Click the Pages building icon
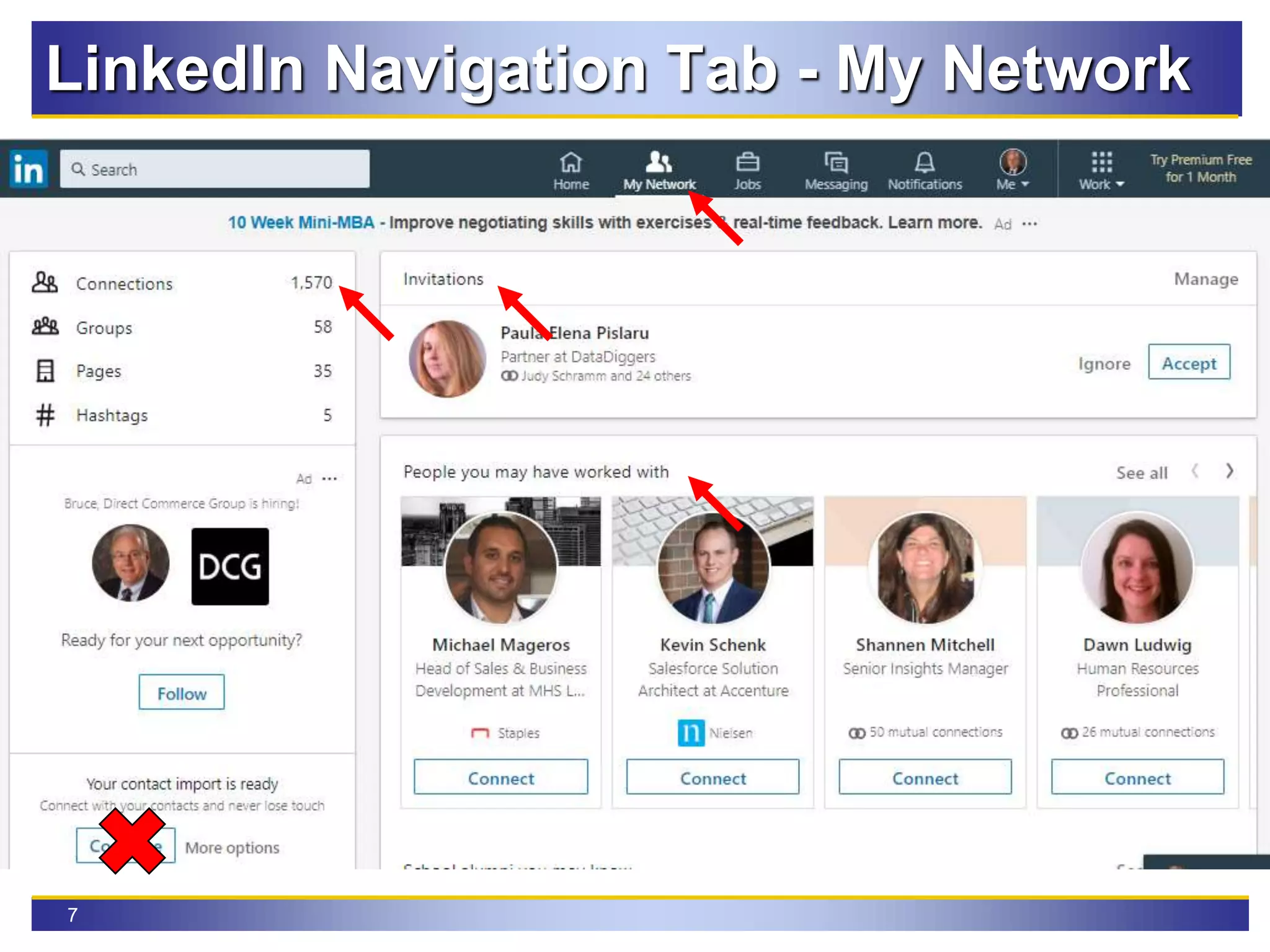This screenshot has height=952, width=1270. pyautogui.click(x=45, y=371)
